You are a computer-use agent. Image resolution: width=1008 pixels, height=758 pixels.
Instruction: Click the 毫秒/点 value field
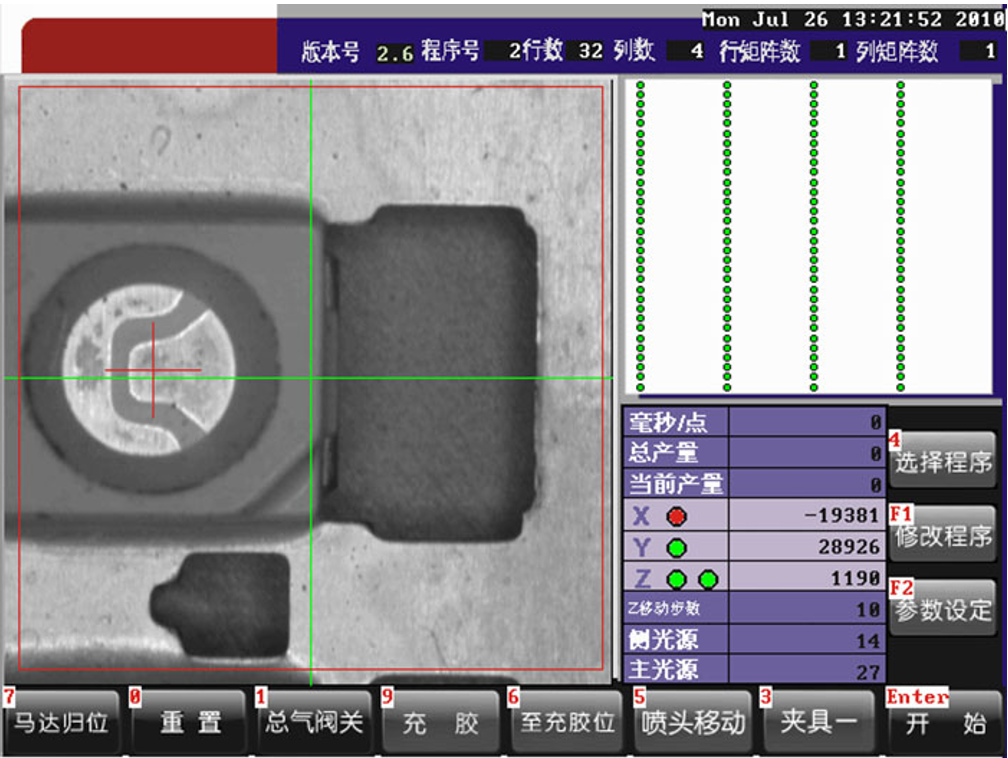click(807, 422)
